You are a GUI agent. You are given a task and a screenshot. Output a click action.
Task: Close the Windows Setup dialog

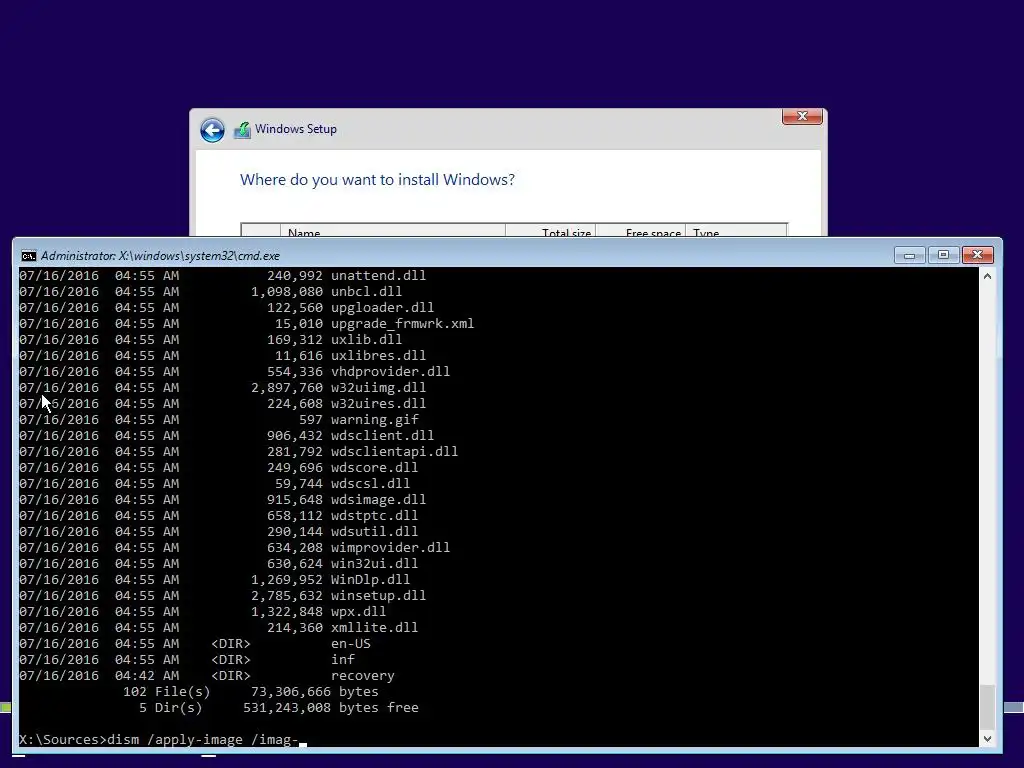pyautogui.click(x=802, y=116)
